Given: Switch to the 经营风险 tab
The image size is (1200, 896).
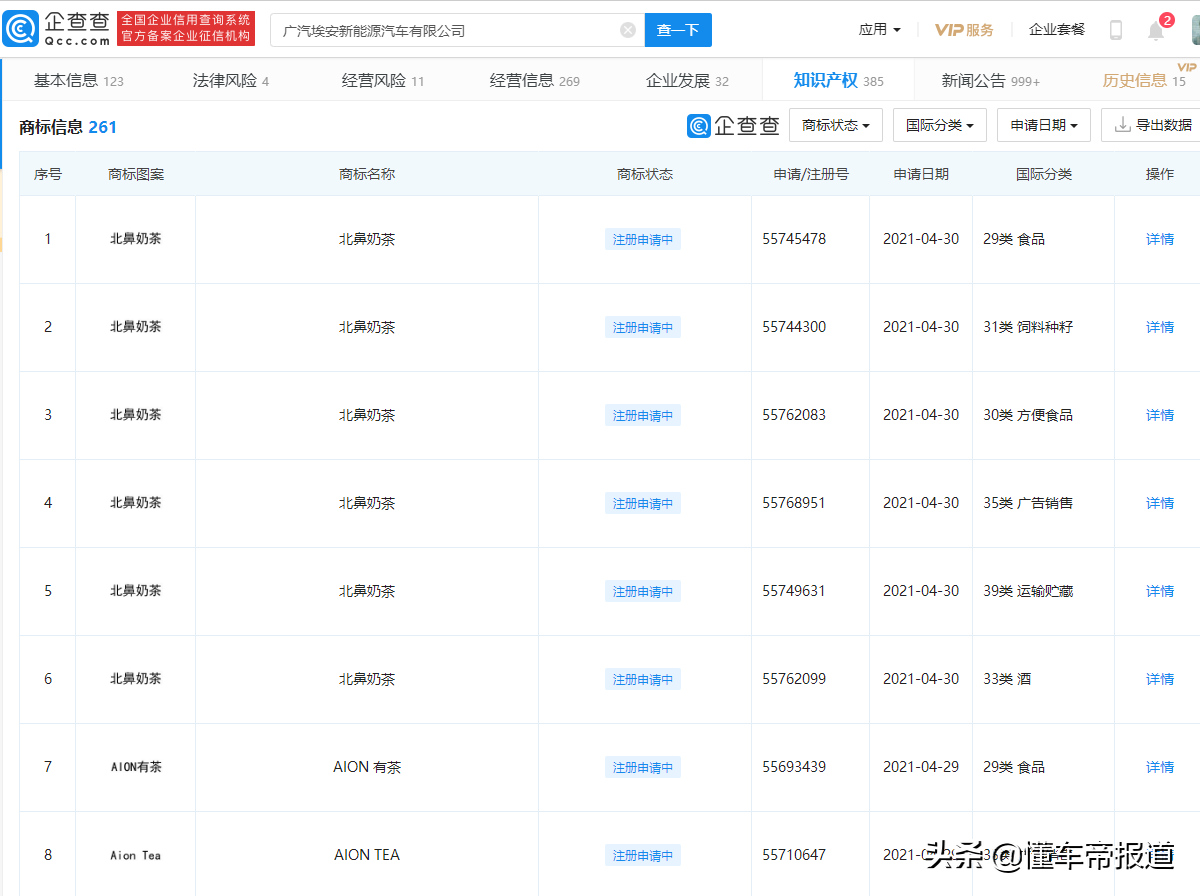Looking at the screenshot, I should click(383, 81).
